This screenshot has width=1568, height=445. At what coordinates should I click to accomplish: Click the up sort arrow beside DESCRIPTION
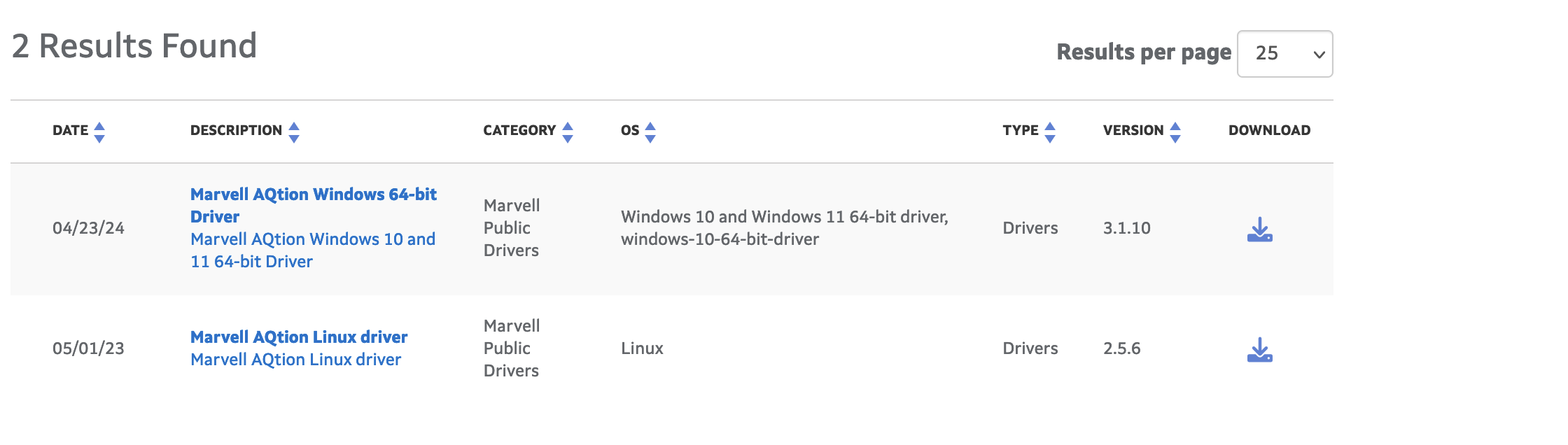[x=294, y=126]
